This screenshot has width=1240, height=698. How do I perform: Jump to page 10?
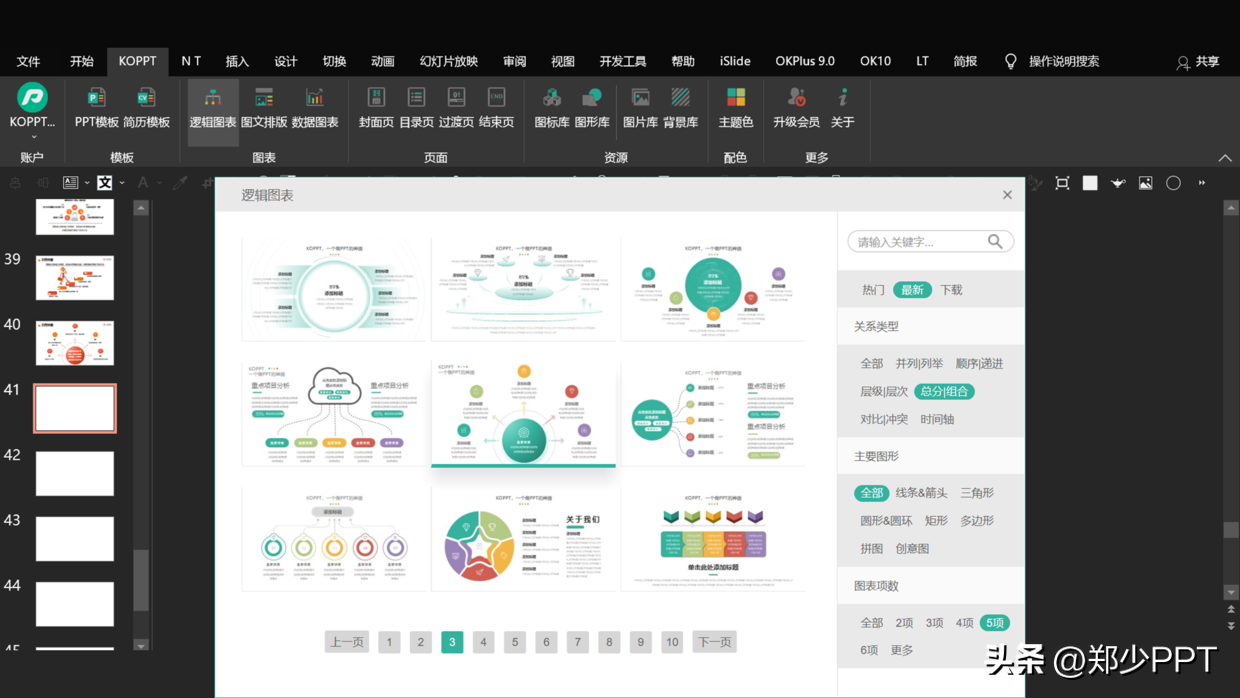point(672,642)
